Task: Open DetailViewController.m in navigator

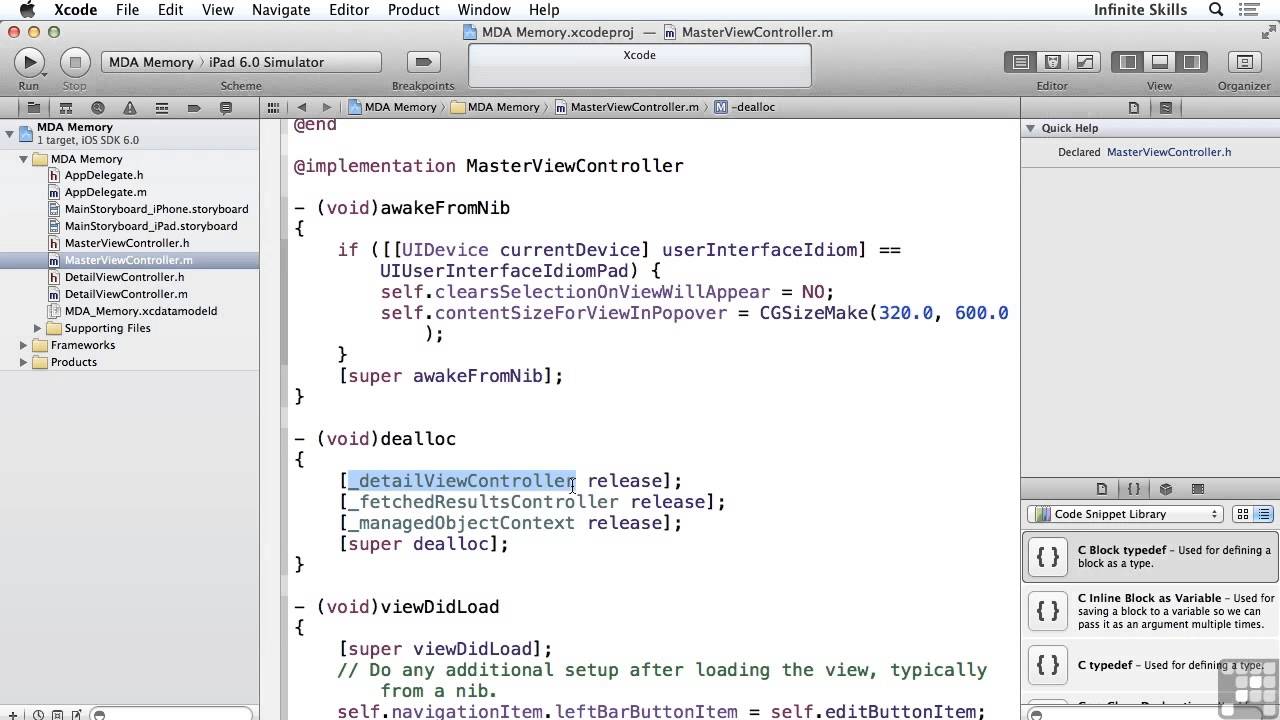Action: pos(126,294)
